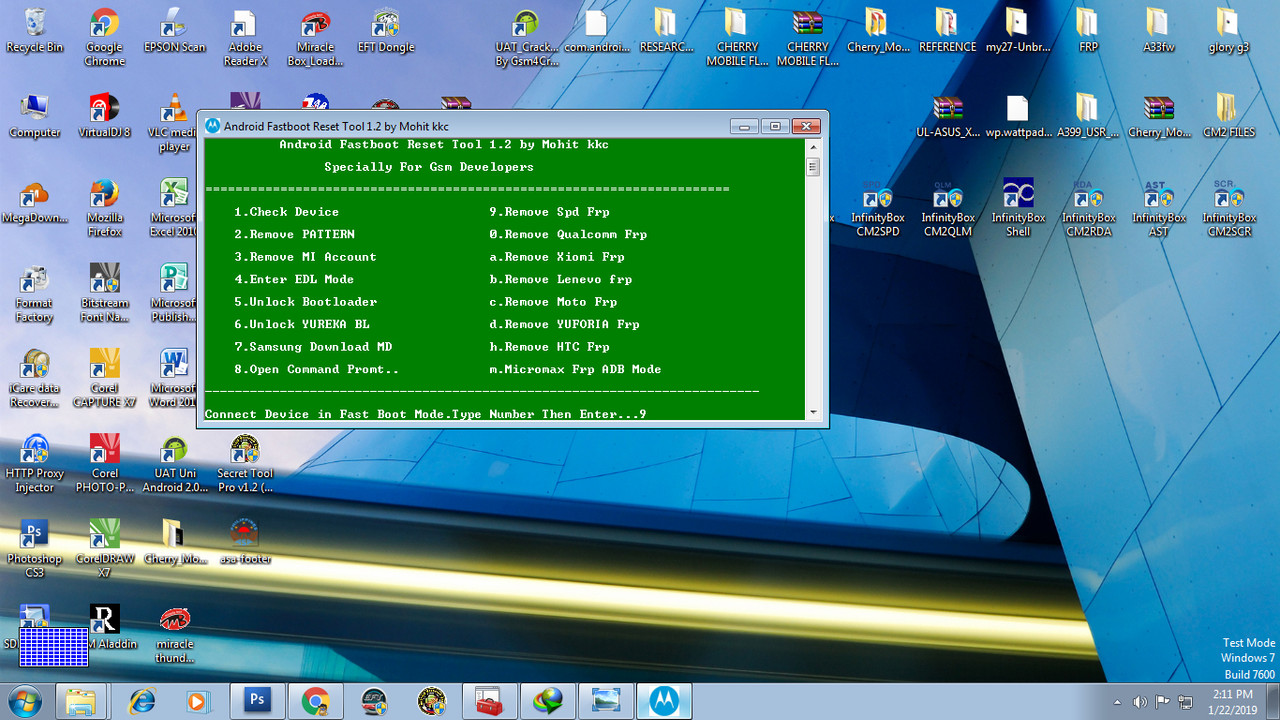Open CorelDRAW X7 shortcut

tap(105, 548)
